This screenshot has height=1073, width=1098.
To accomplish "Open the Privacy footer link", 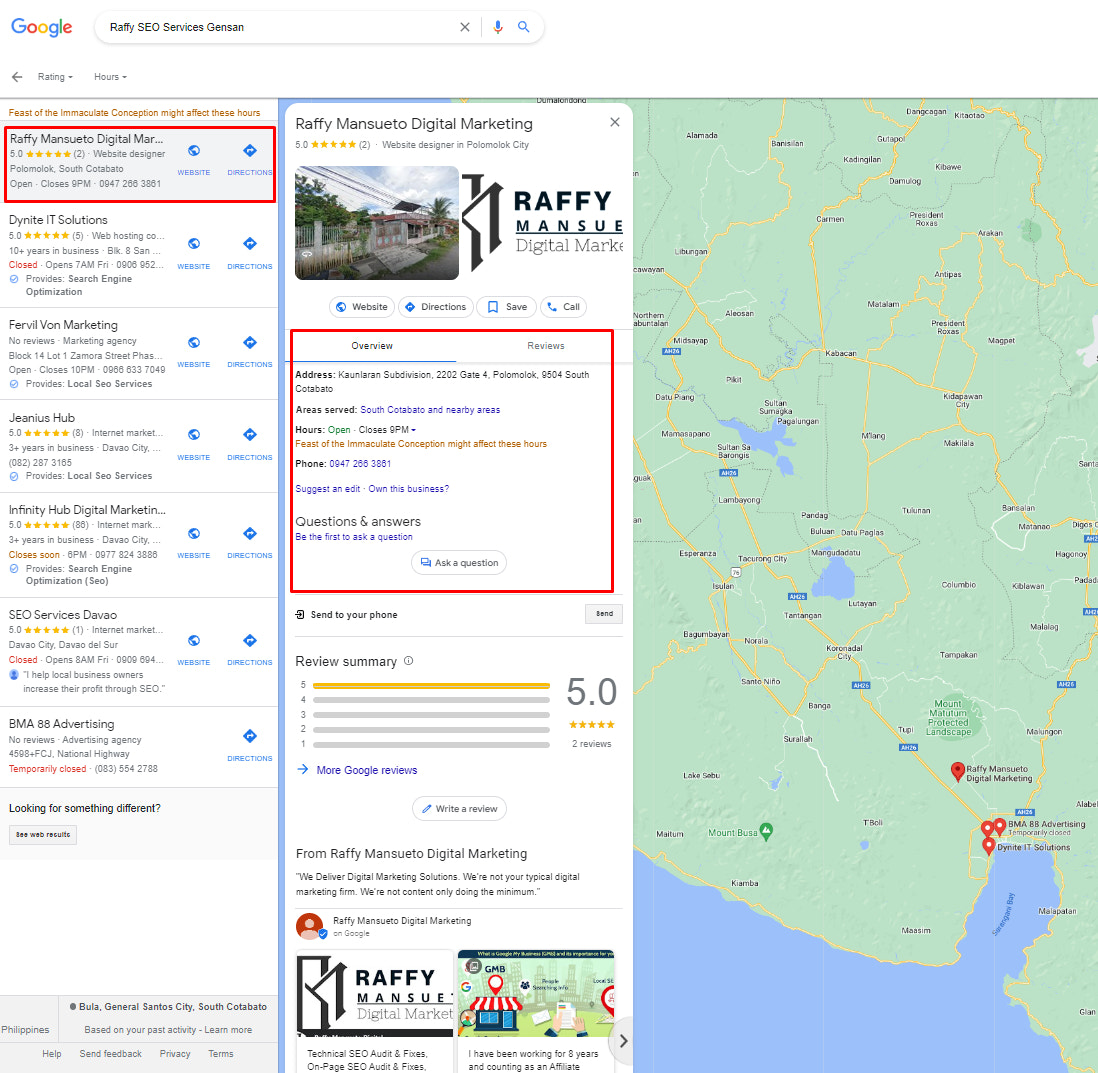I will click(175, 1053).
